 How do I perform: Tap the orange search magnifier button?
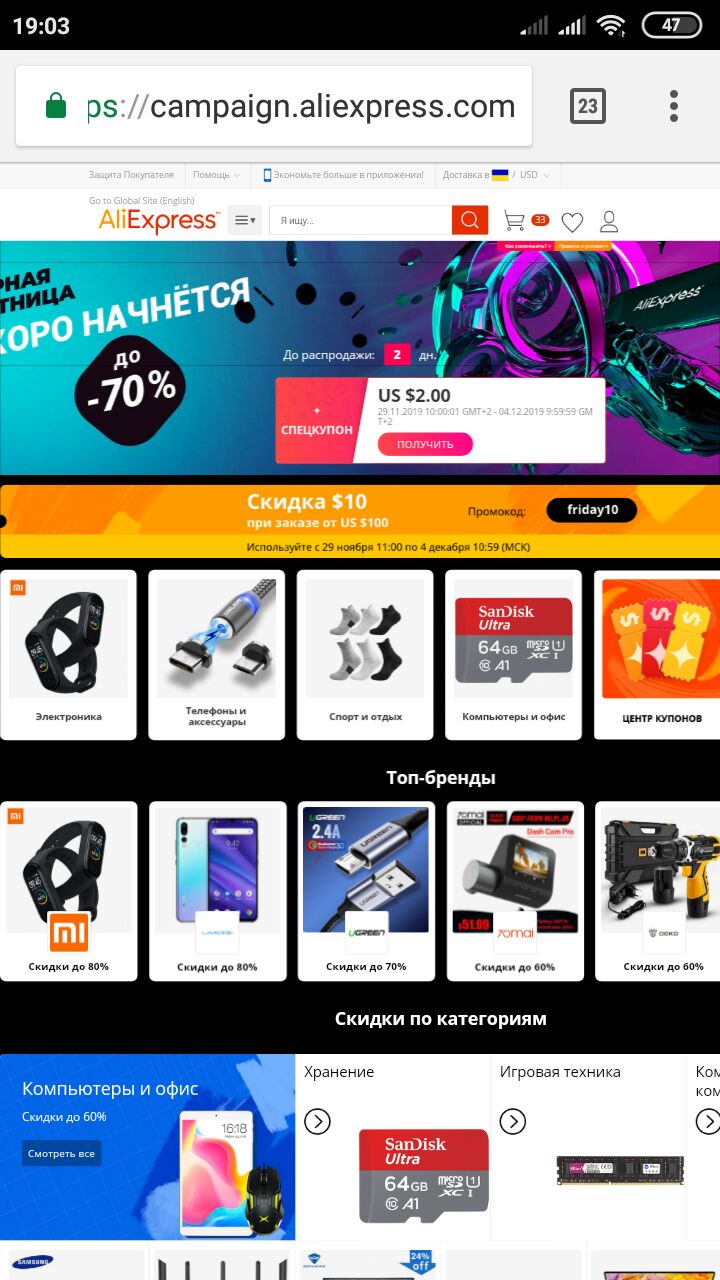[470, 220]
